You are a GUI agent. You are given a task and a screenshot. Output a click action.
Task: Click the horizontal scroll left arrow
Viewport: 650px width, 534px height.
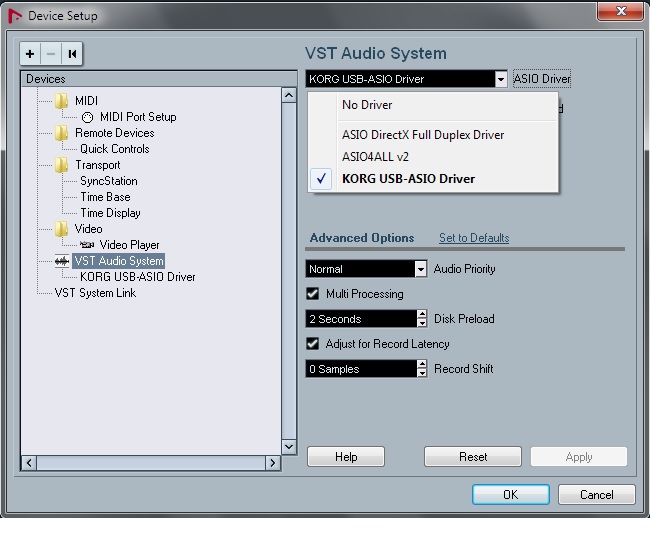[x=29, y=463]
